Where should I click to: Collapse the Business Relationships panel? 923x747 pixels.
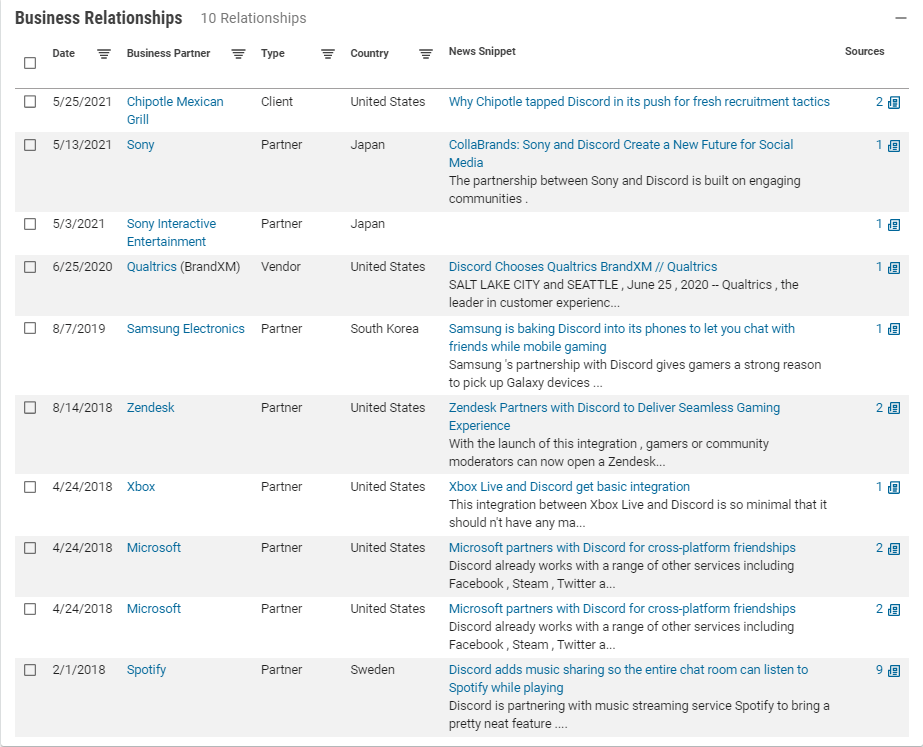click(x=900, y=18)
